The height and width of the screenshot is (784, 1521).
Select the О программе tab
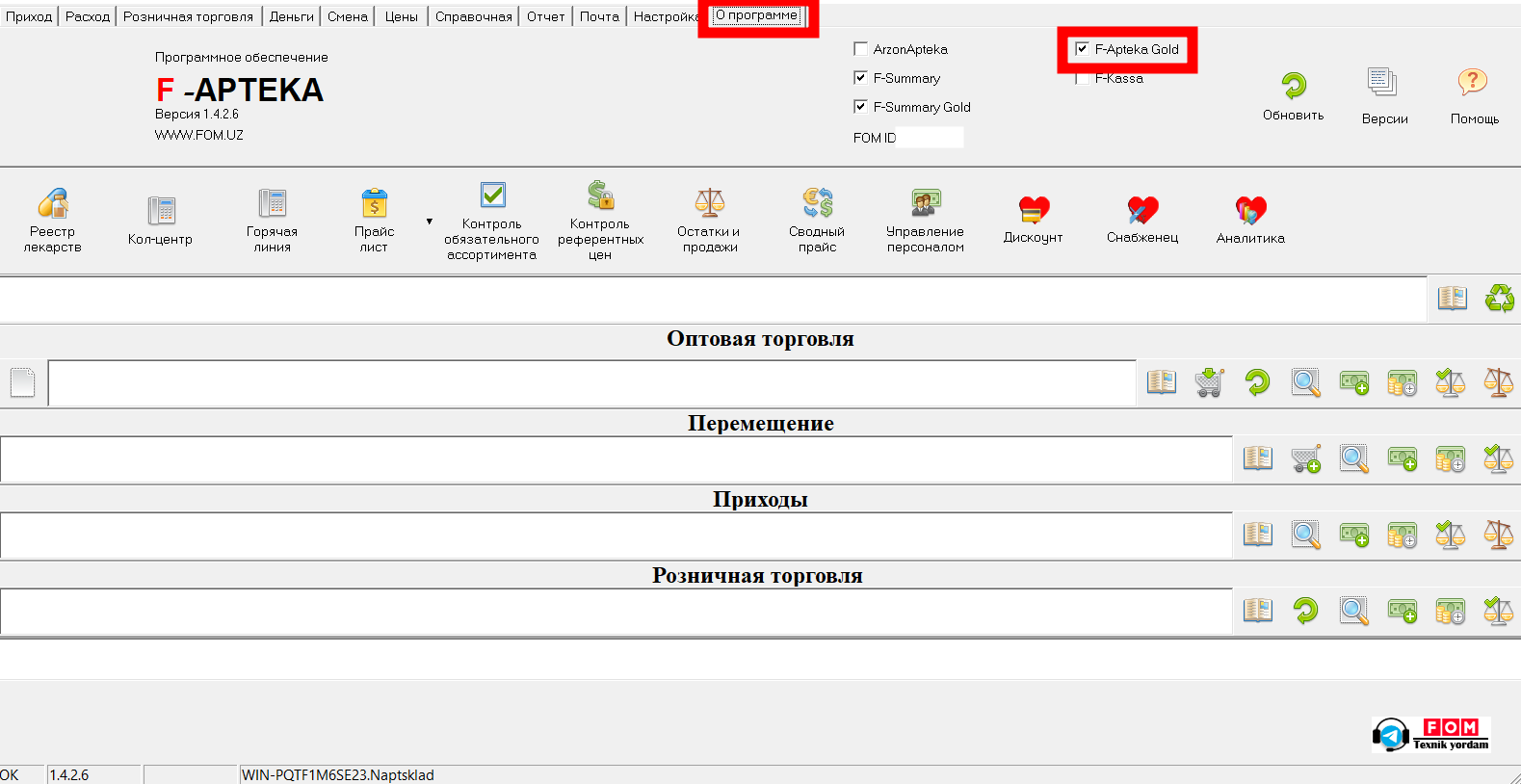coord(757,15)
